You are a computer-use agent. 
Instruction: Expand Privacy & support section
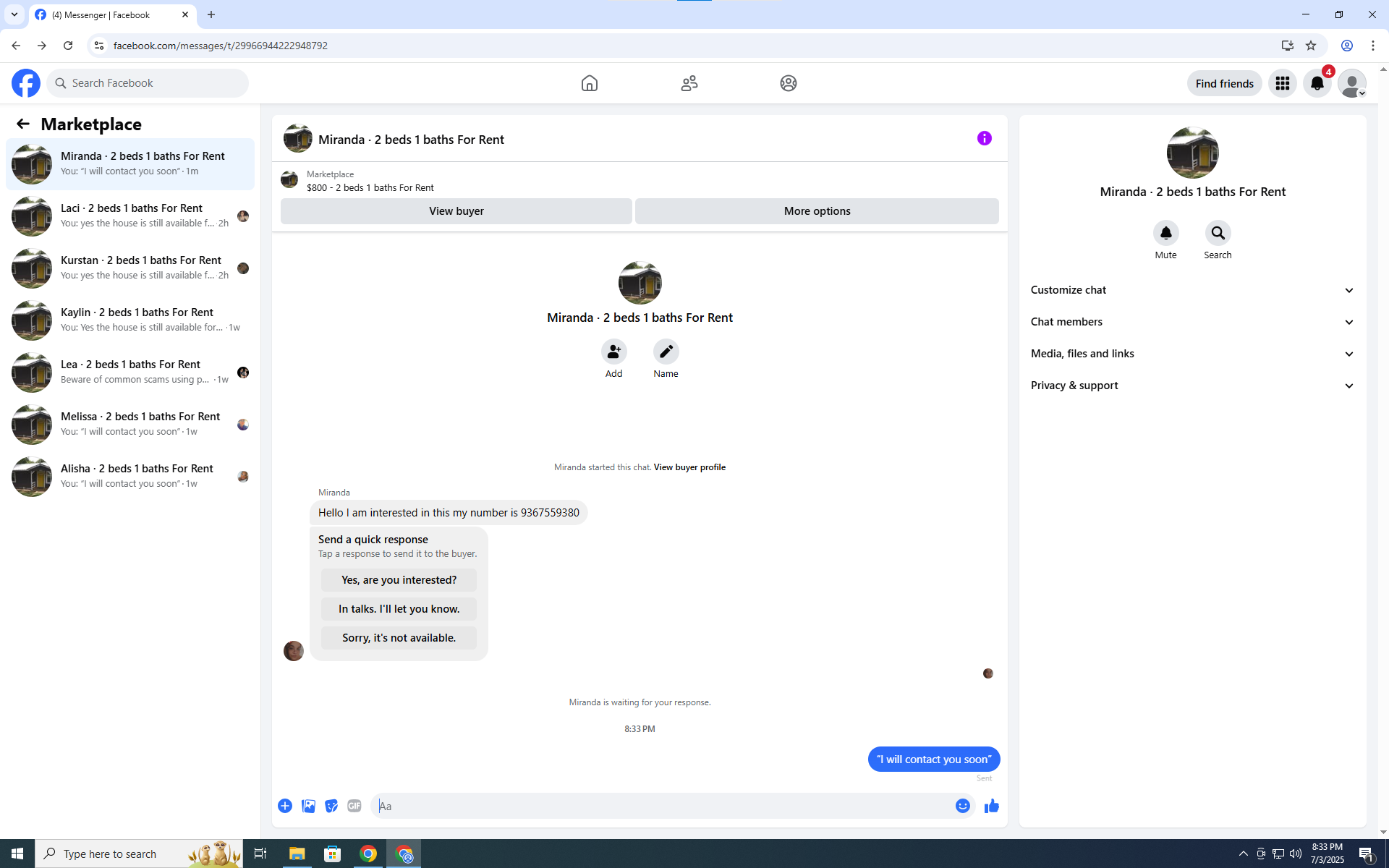(1192, 386)
